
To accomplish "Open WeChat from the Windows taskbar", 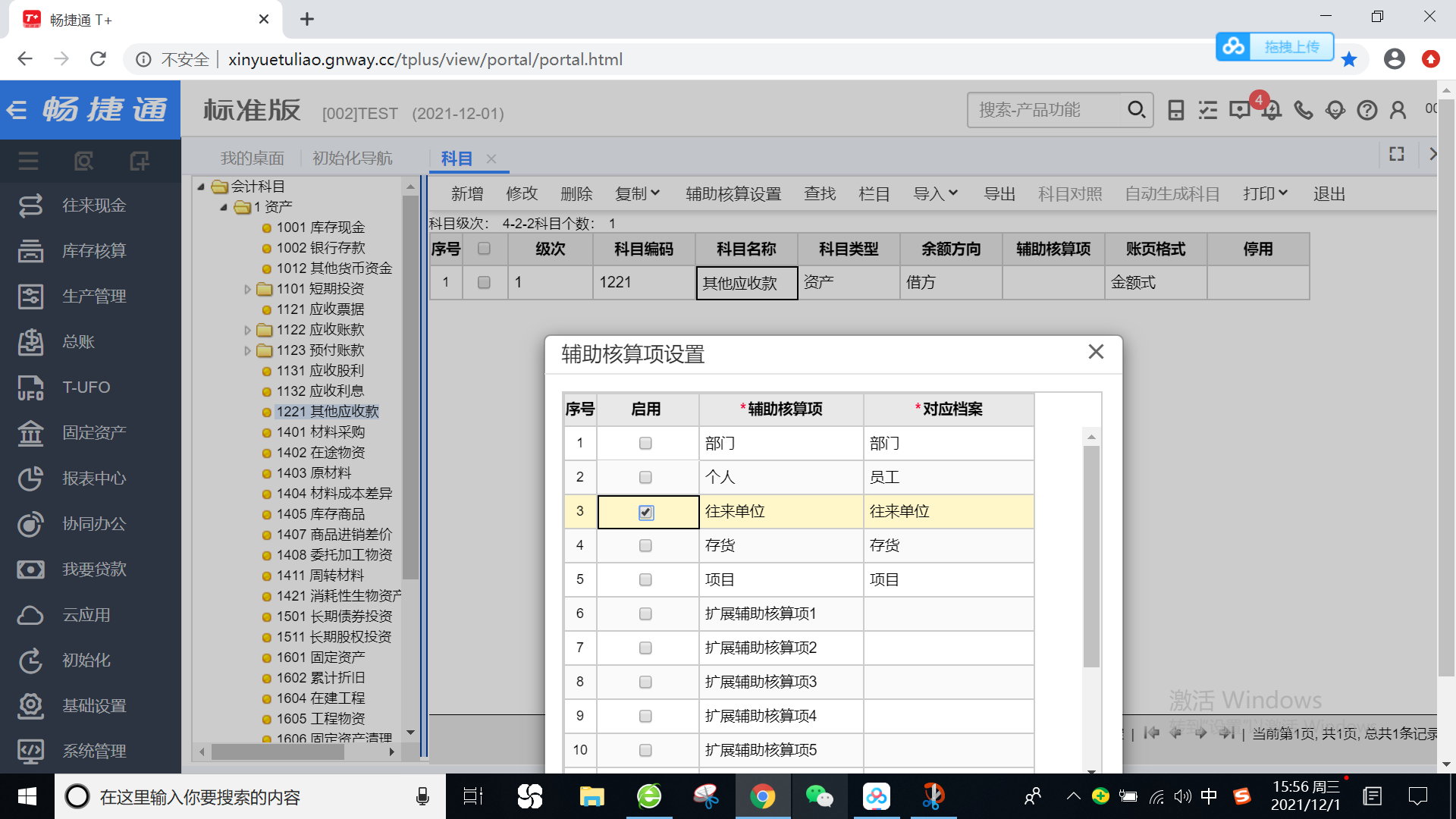I will [x=819, y=796].
